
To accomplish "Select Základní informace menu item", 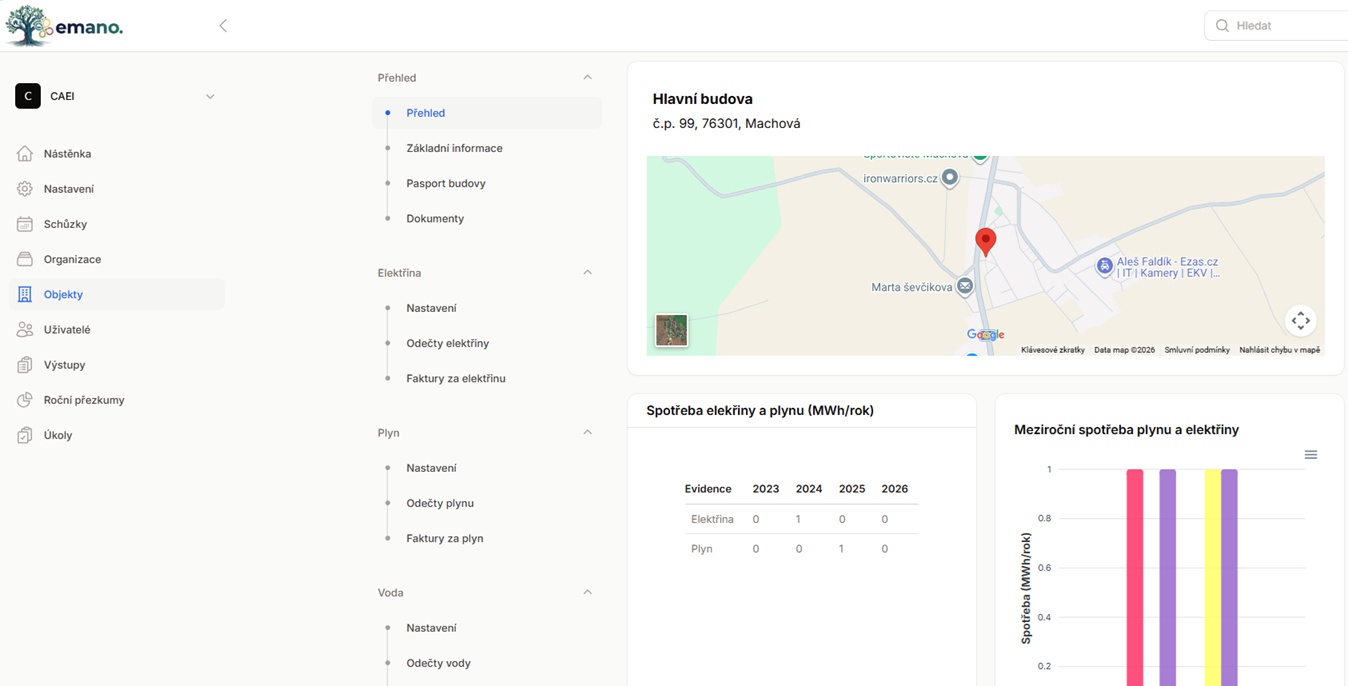I will (x=454, y=148).
